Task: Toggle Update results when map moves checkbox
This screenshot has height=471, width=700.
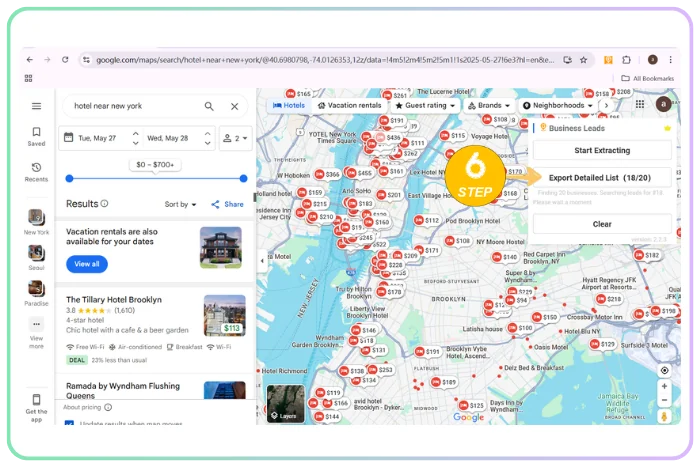Action: tap(70, 422)
